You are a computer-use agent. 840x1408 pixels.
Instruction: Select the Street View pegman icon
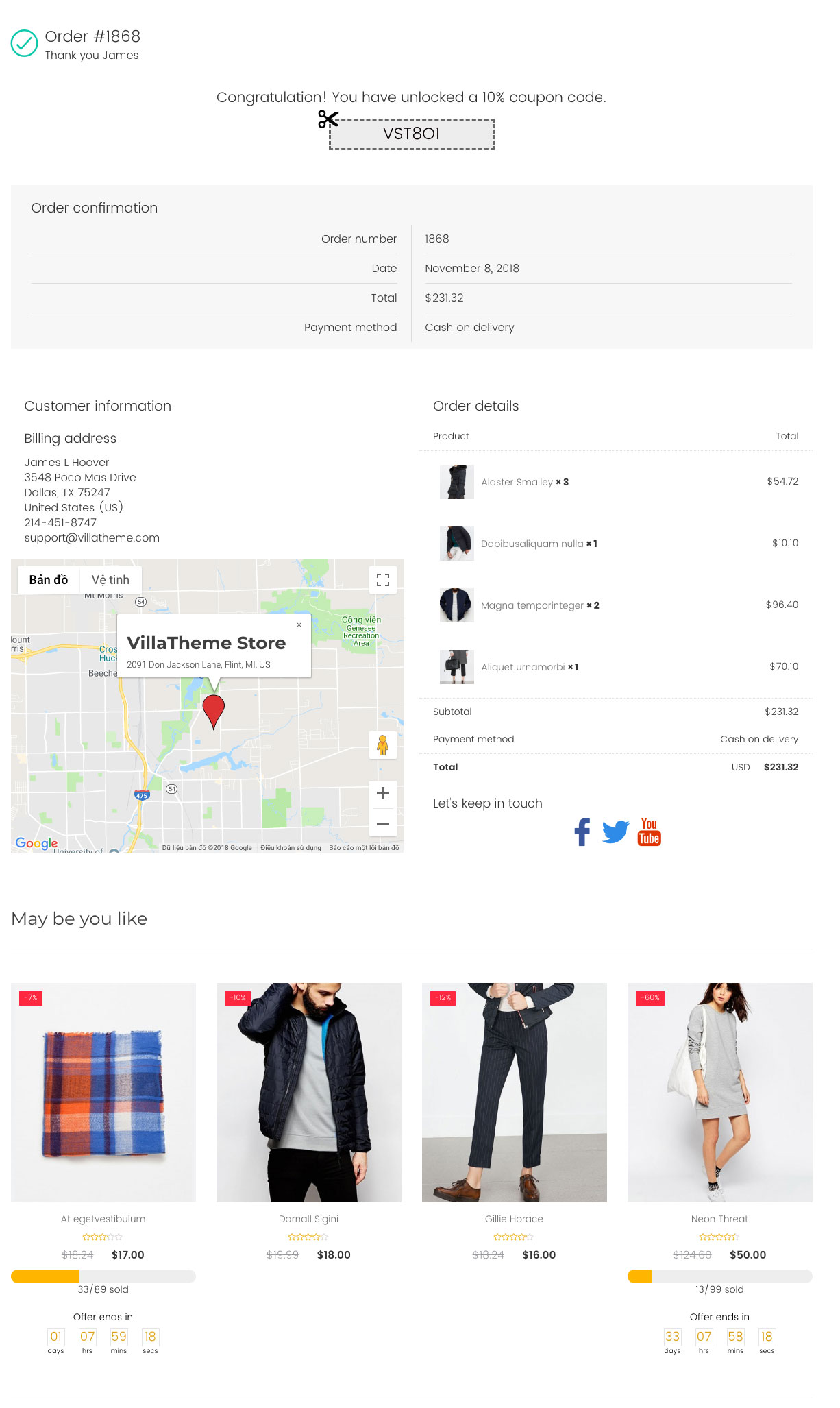(383, 745)
